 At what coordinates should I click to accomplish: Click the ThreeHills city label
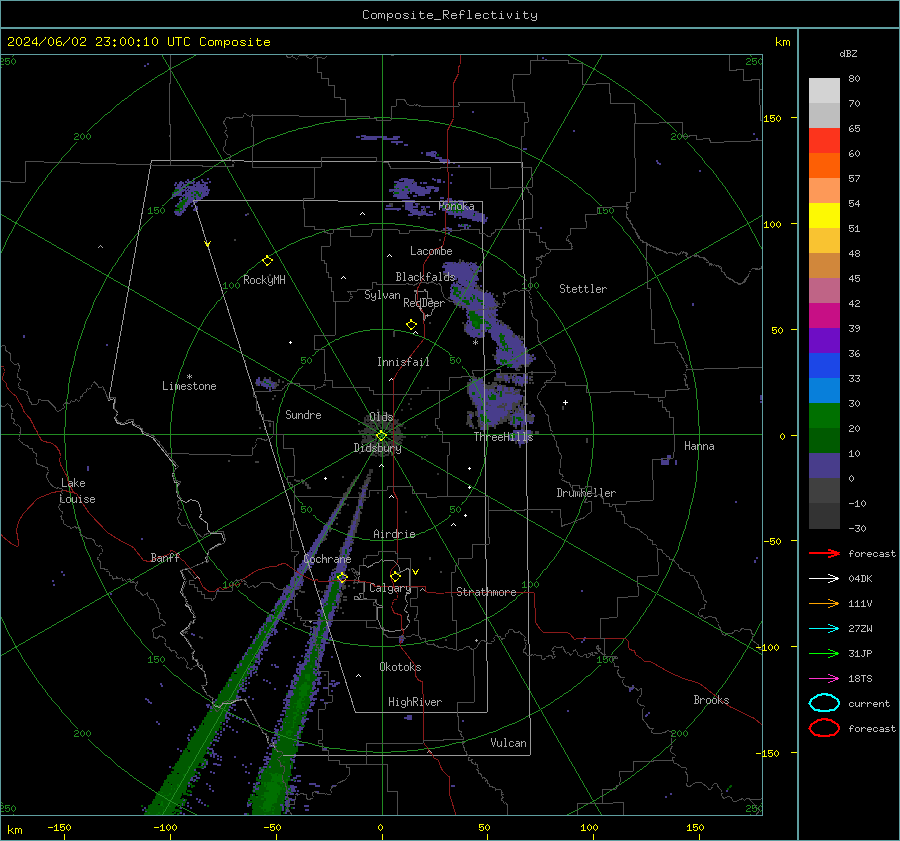pyautogui.click(x=503, y=437)
